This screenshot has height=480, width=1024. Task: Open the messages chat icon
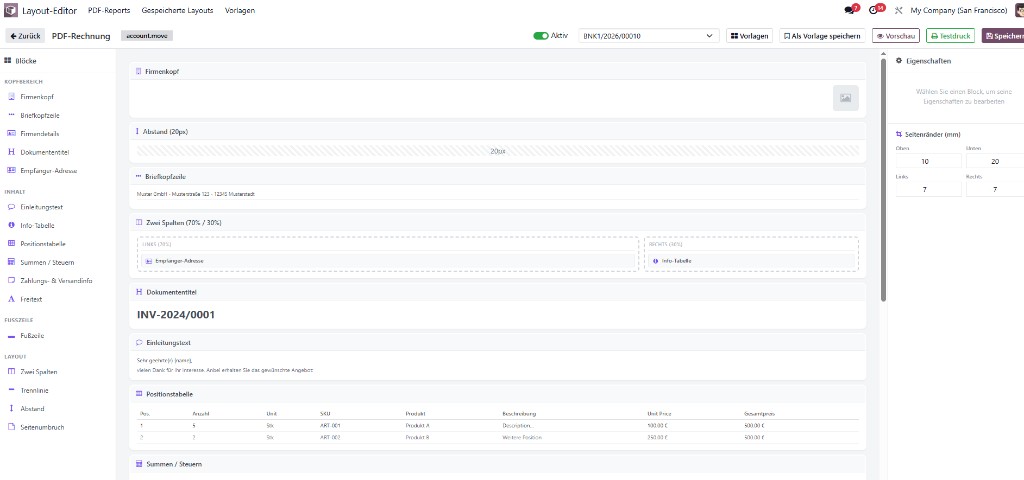850,10
